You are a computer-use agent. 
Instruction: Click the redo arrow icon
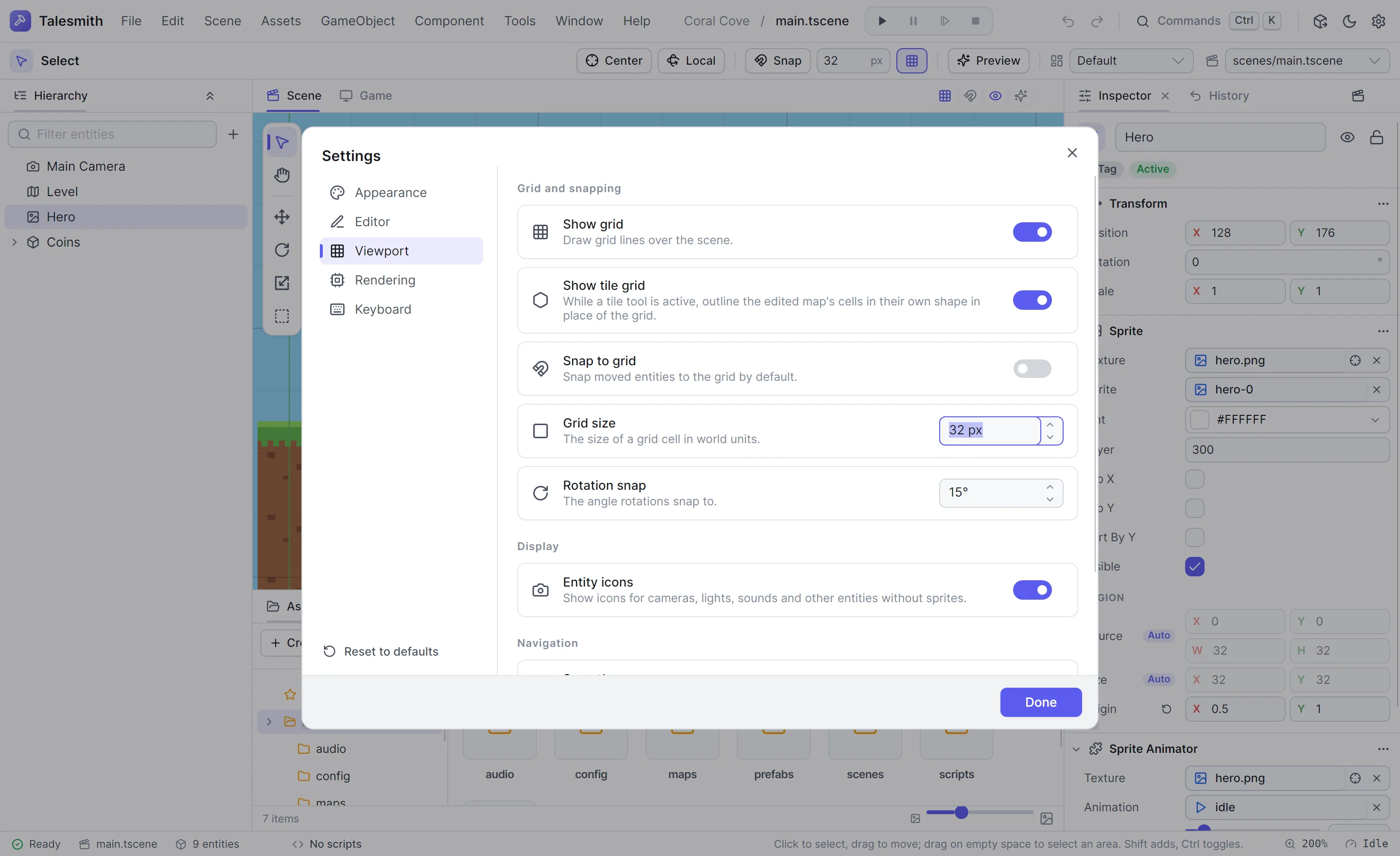tap(1097, 21)
